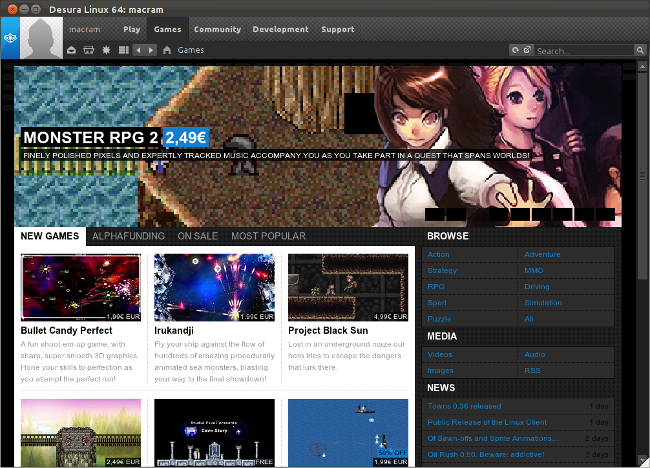
Task: Open the Irukandji title link
Action: (x=174, y=331)
